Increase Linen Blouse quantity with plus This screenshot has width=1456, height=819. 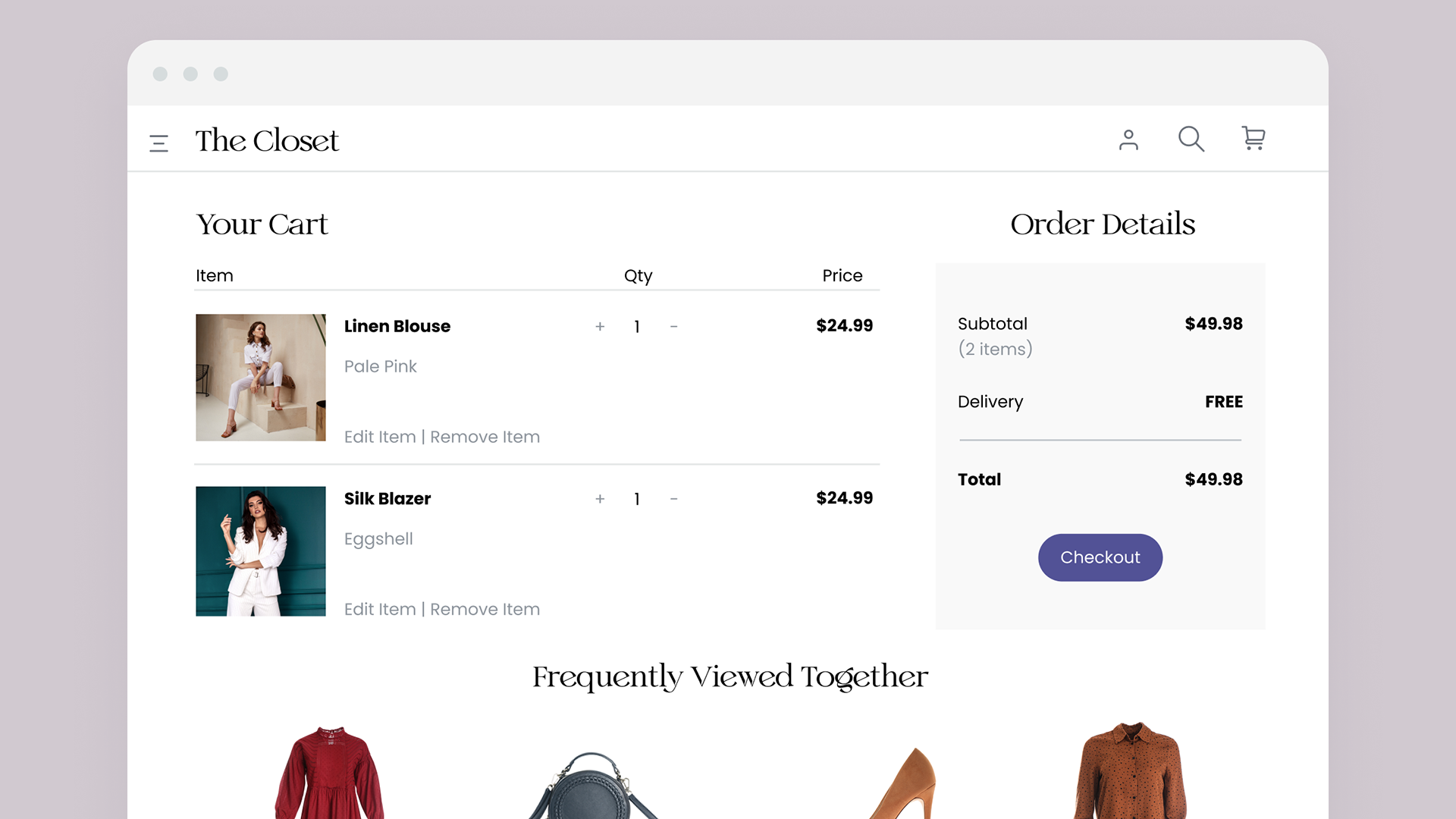click(x=600, y=327)
